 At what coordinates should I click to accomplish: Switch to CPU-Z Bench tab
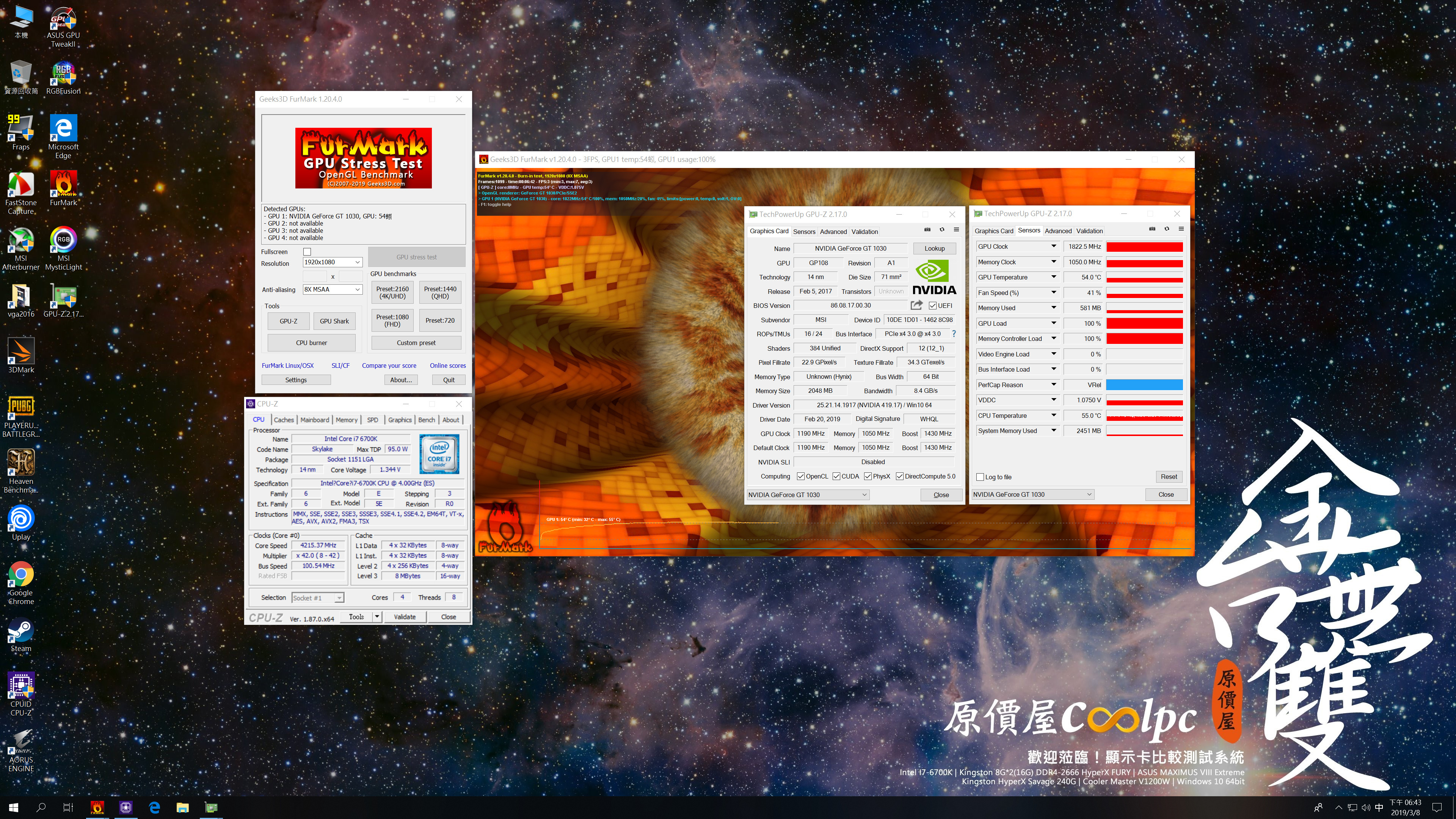427,420
